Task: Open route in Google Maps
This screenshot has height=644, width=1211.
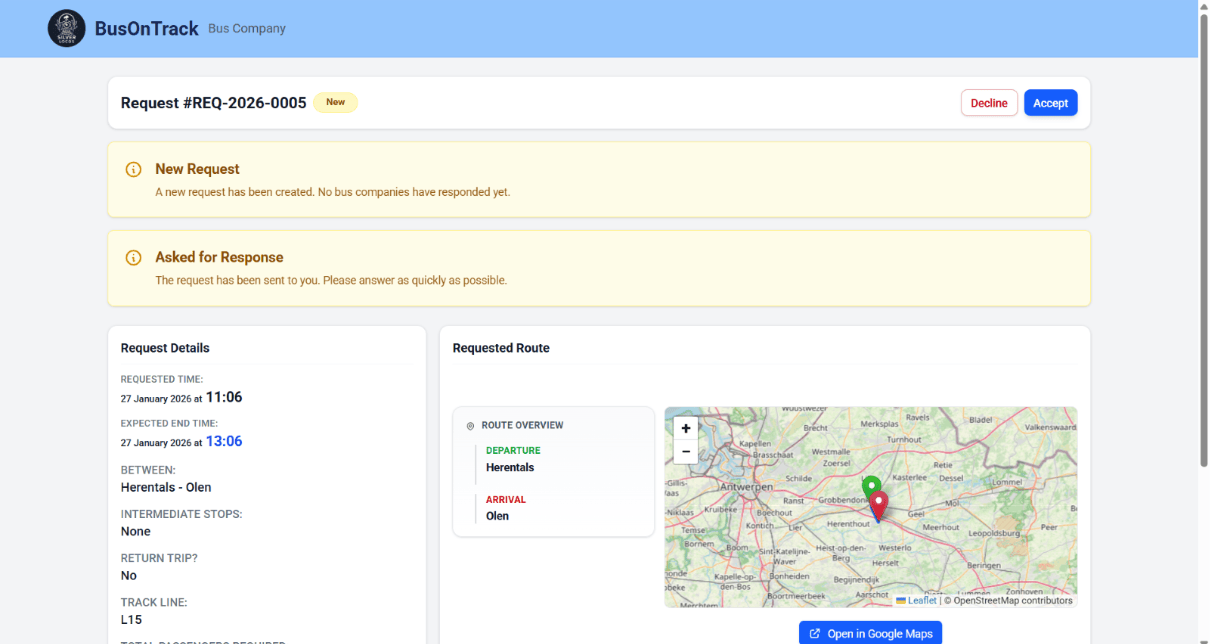Action: coord(870,633)
